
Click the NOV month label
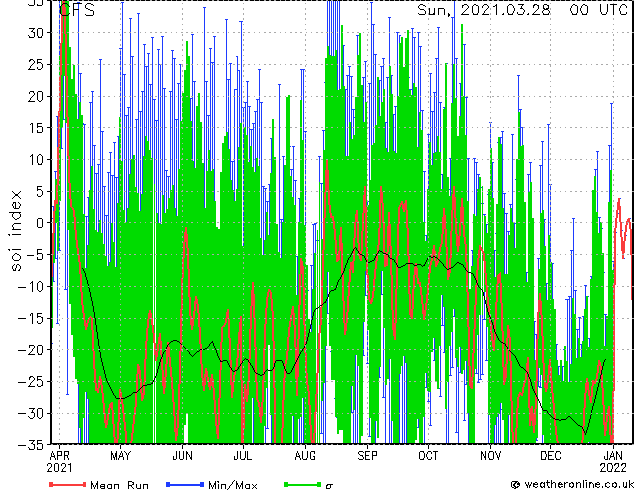coord(490,456)
